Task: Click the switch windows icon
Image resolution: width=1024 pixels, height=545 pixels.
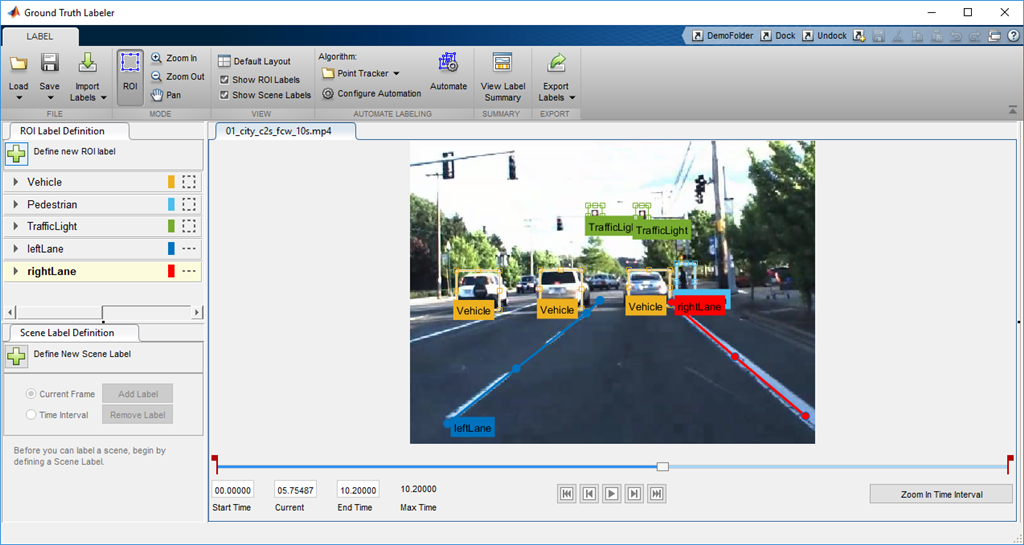Action: (x=995, y=36)
